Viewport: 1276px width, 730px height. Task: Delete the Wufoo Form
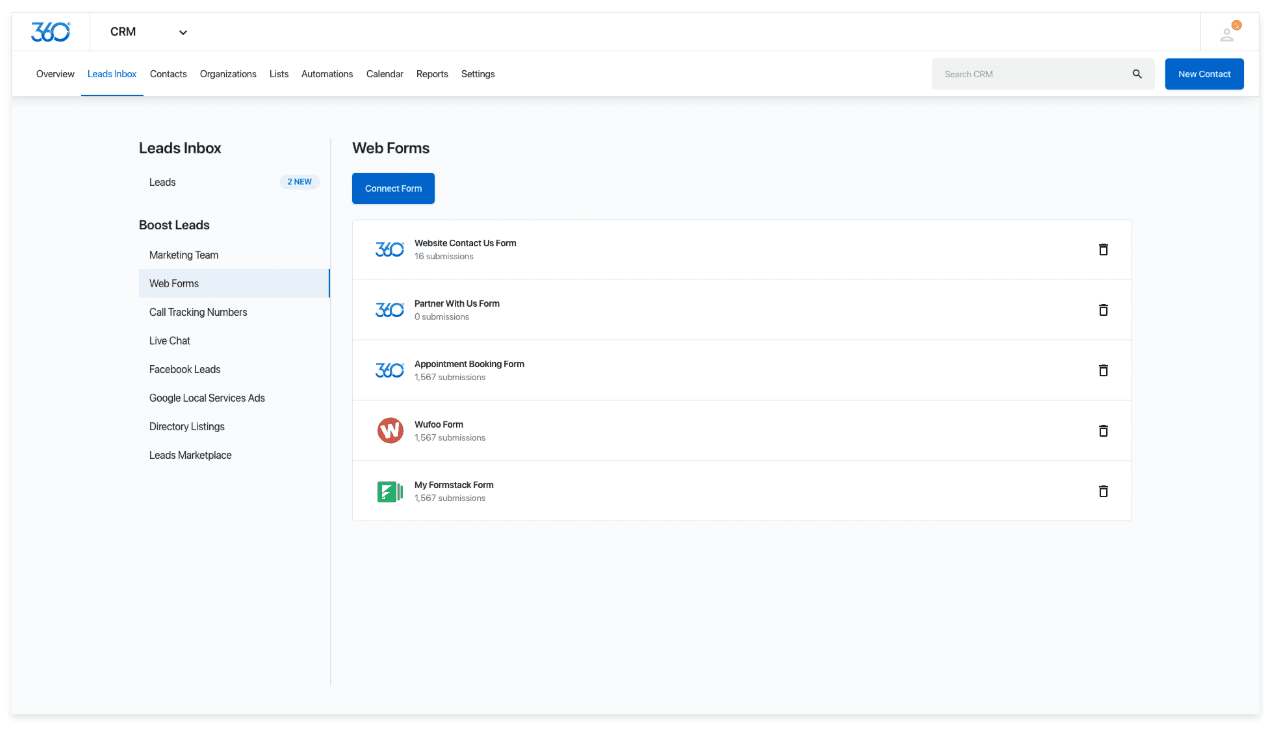point(1103,431)
